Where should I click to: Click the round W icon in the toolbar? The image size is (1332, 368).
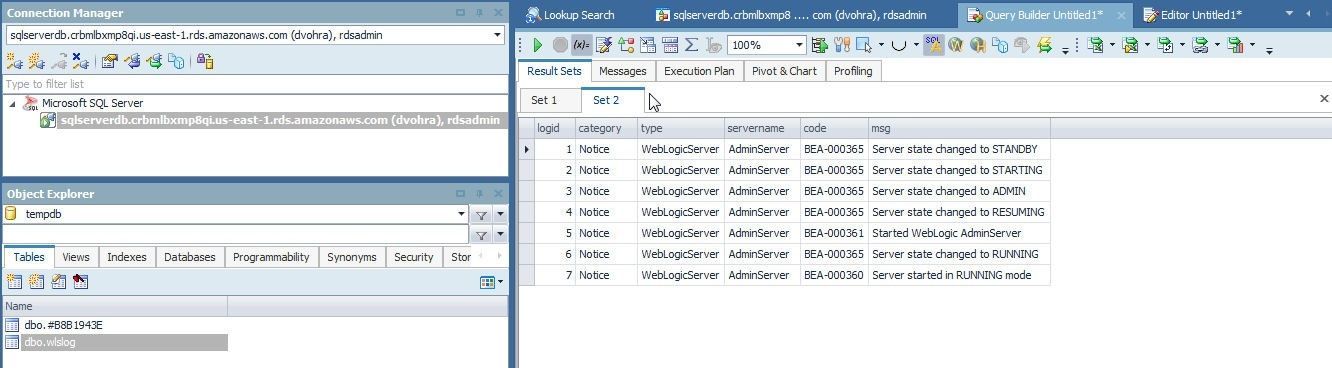point(955,45)
